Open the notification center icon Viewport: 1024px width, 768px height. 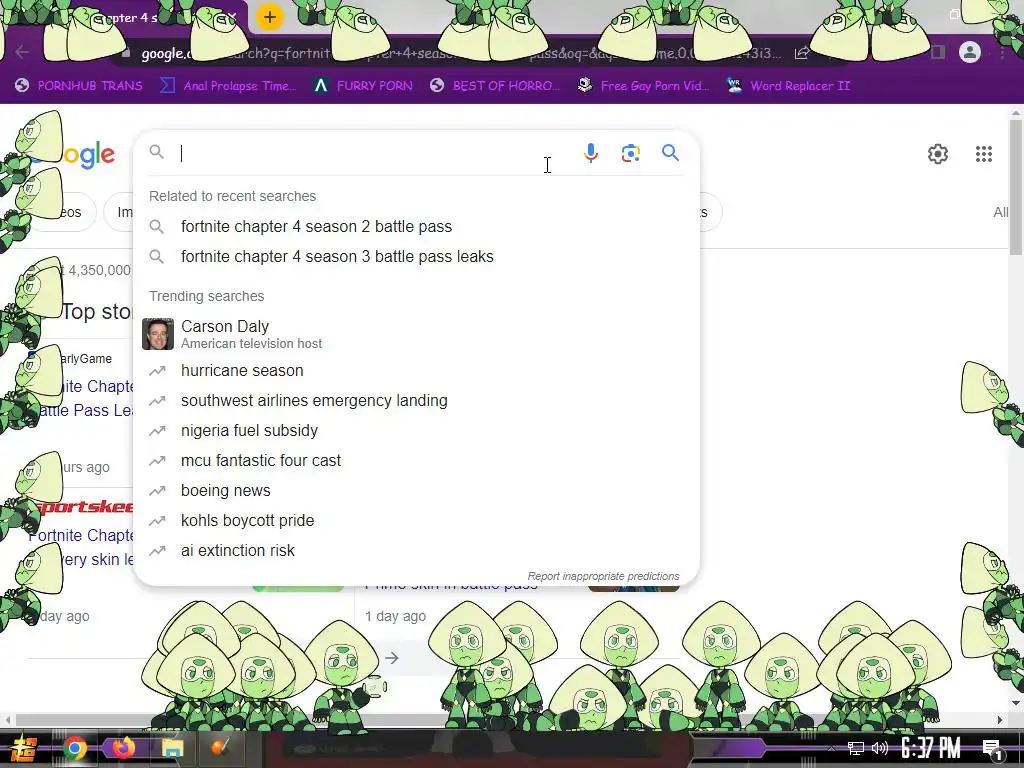[993, 750]
